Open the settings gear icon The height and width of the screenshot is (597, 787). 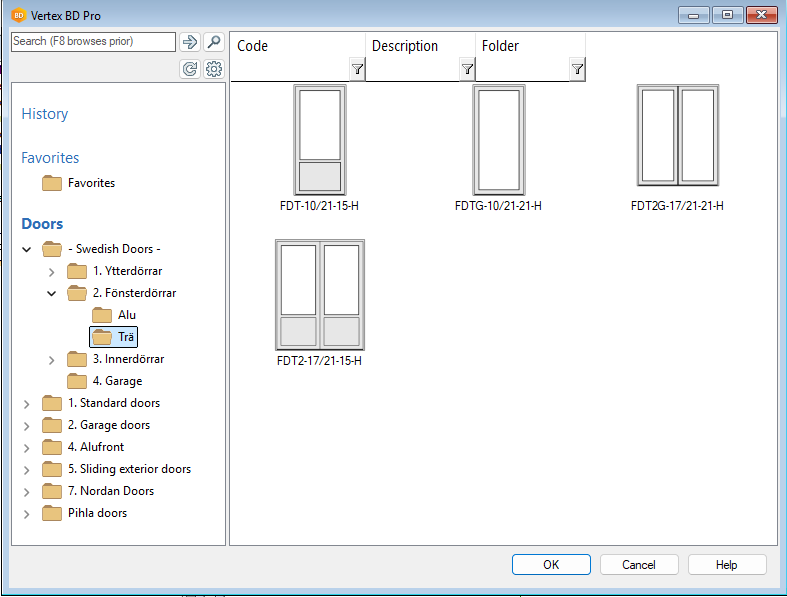tap(213, 69)
